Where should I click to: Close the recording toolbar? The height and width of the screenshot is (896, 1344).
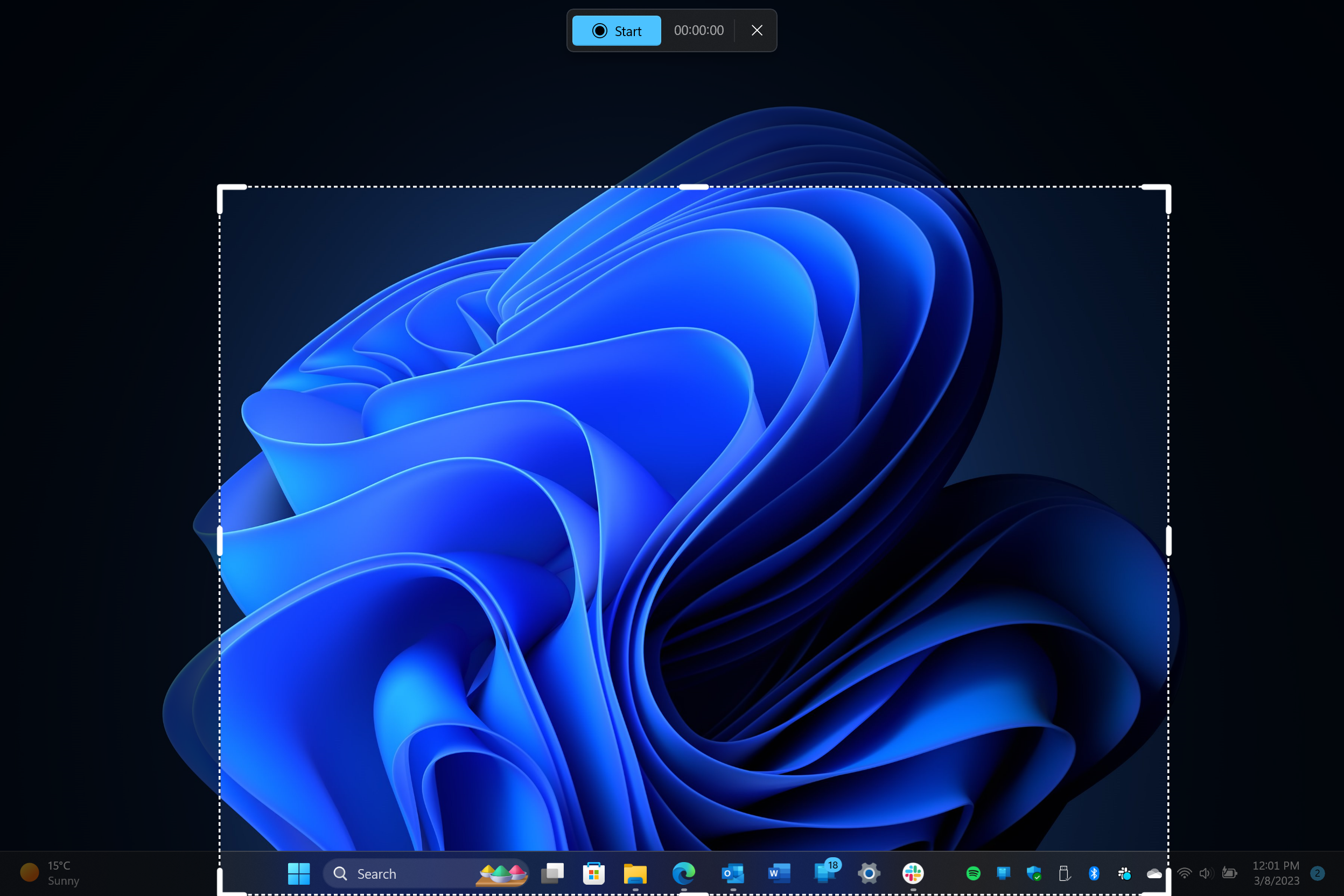(x=757, y=30)
